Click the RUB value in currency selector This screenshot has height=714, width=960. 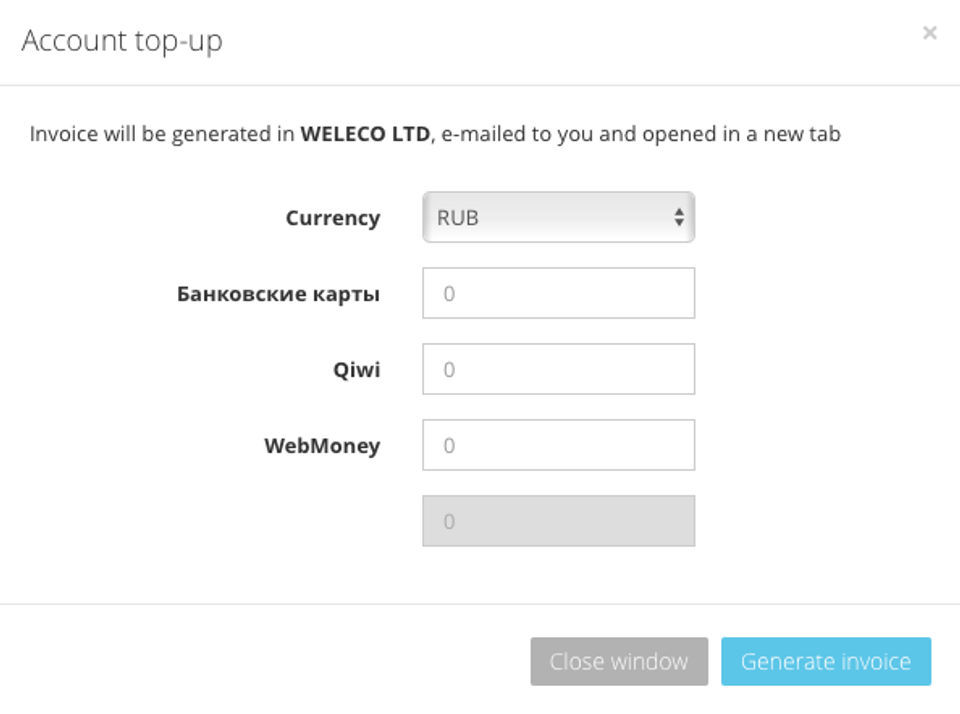(458, 217)
